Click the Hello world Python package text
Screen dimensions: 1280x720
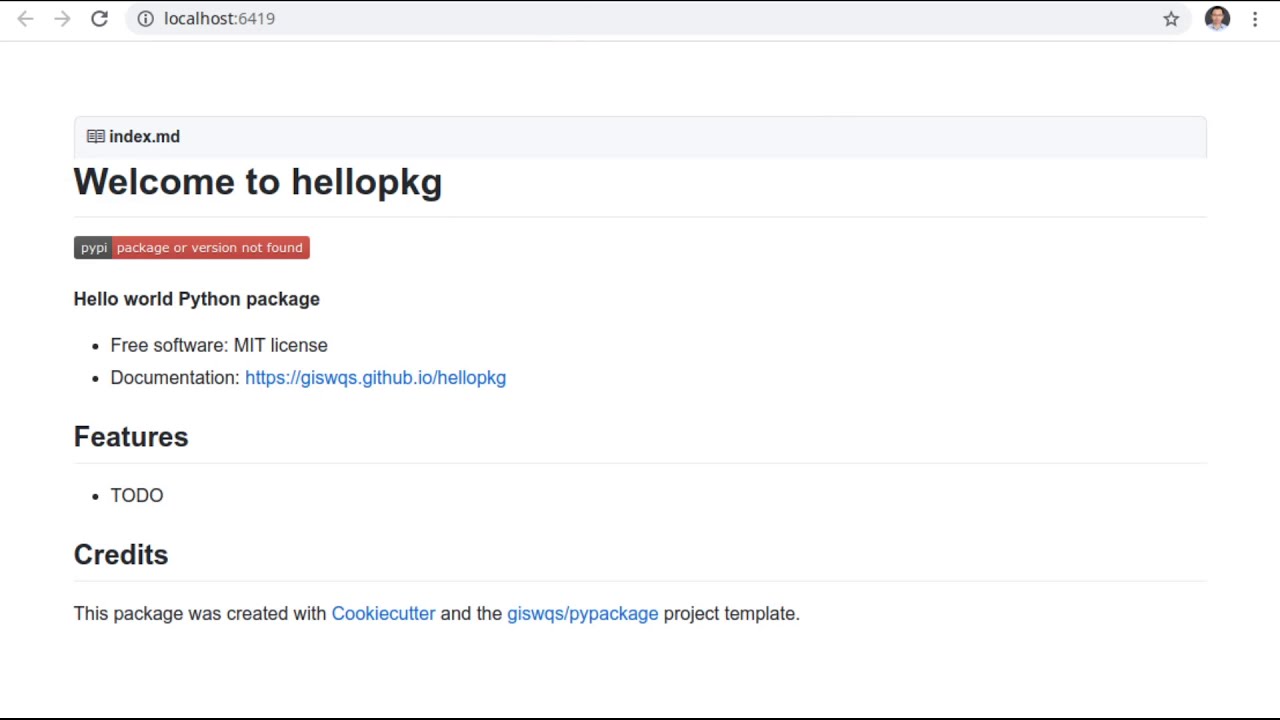(197, 299)
